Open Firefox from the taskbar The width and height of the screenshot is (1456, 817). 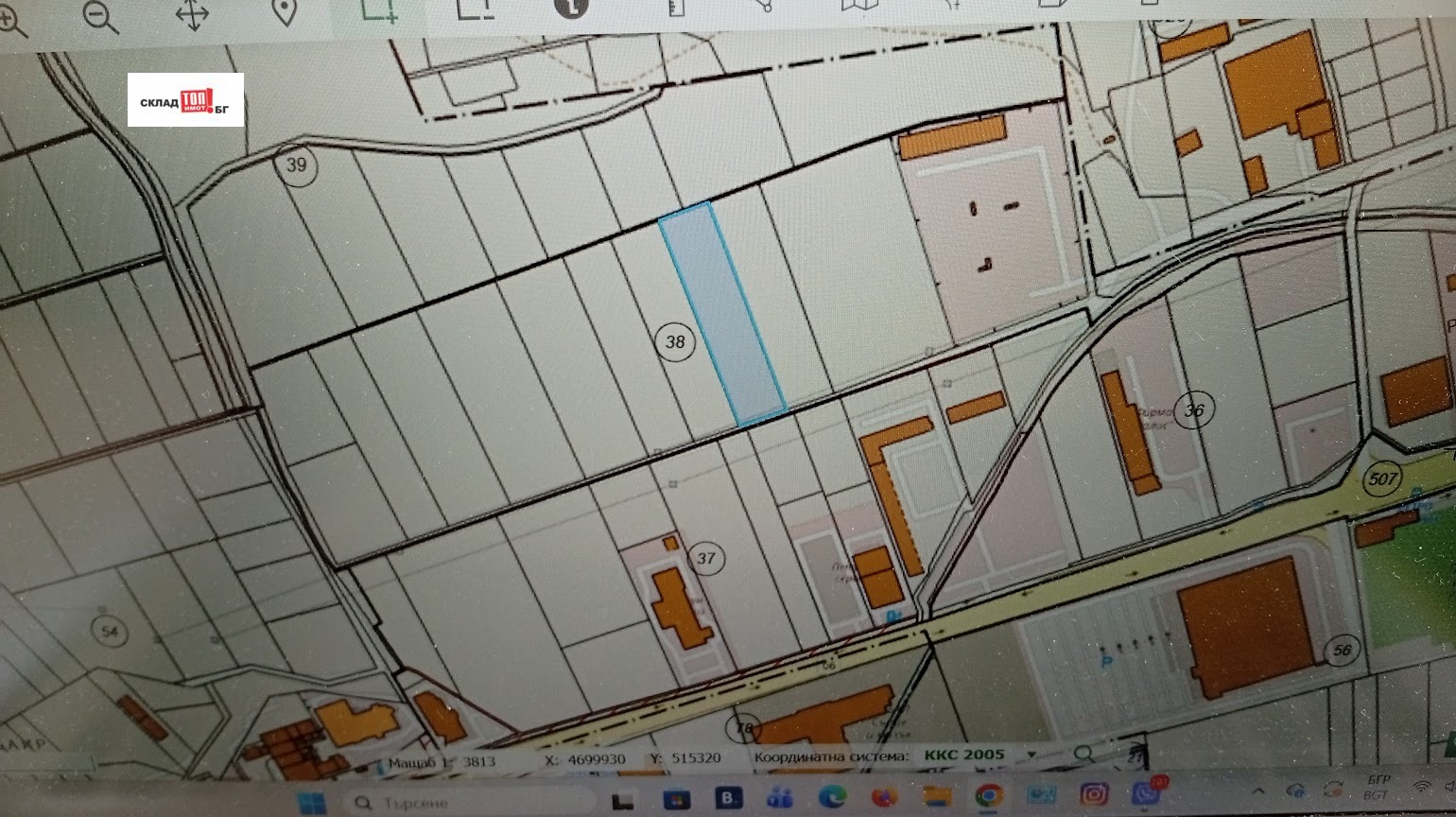tap(885, 796)
